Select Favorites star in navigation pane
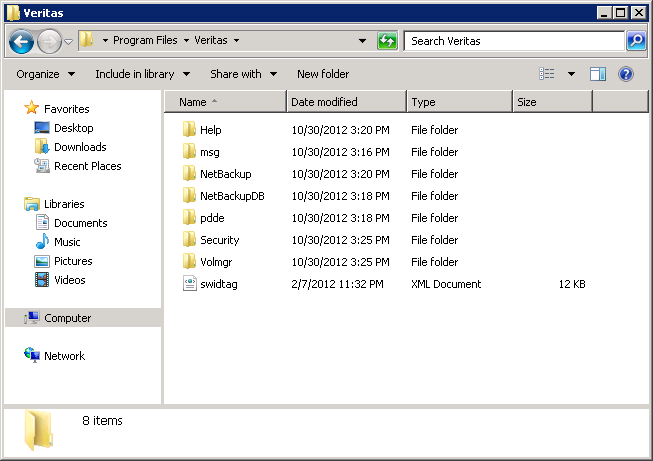 32,108
